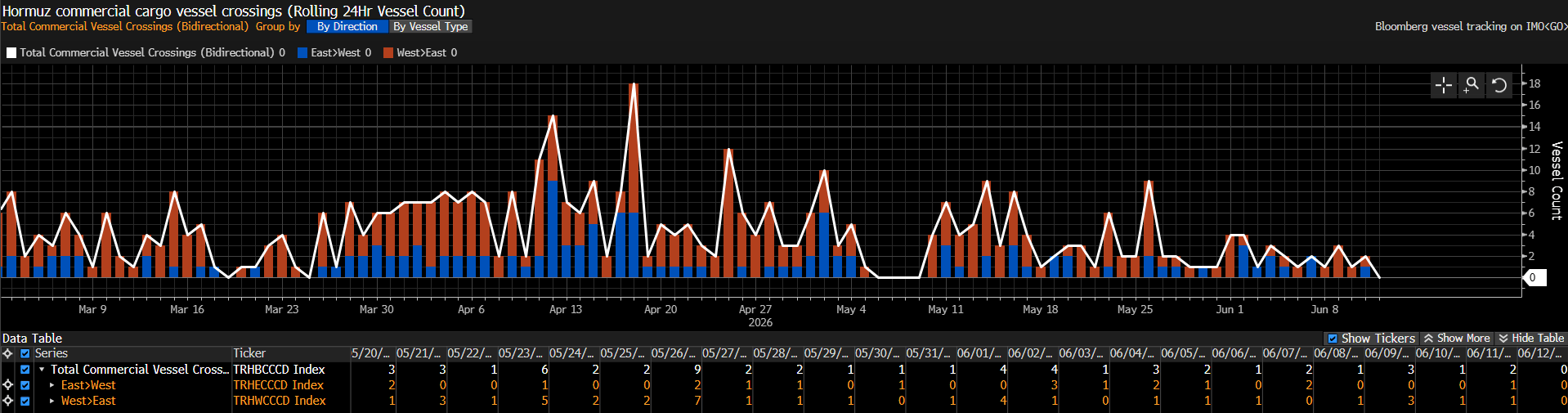Click Total Commercial Vessel Crossings (Bidirectional) orange link

click(125, 27)
